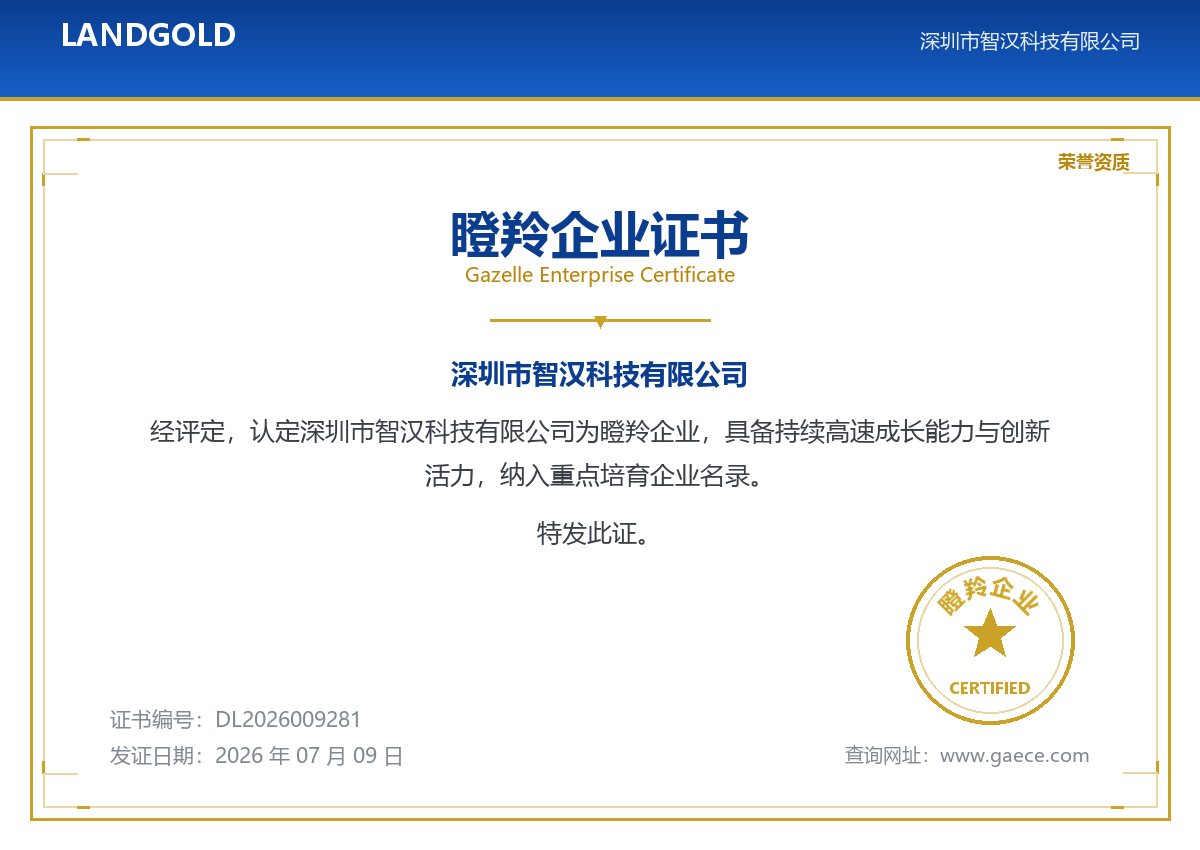1200x850 pixels.
Task: Click the gold 瞪羚企业 CERTIFIED seal
Action: click(990, 640)
